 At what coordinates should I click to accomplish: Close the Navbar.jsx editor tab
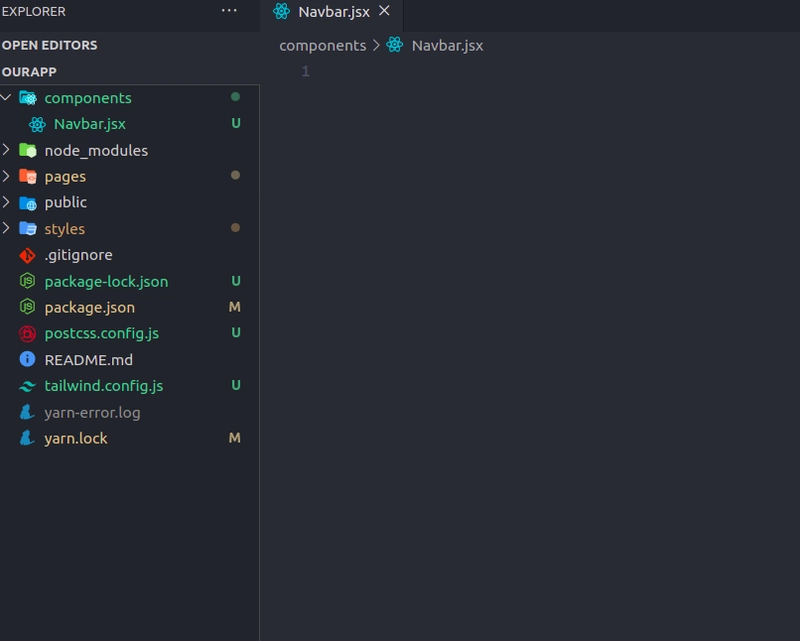point(384,11)
